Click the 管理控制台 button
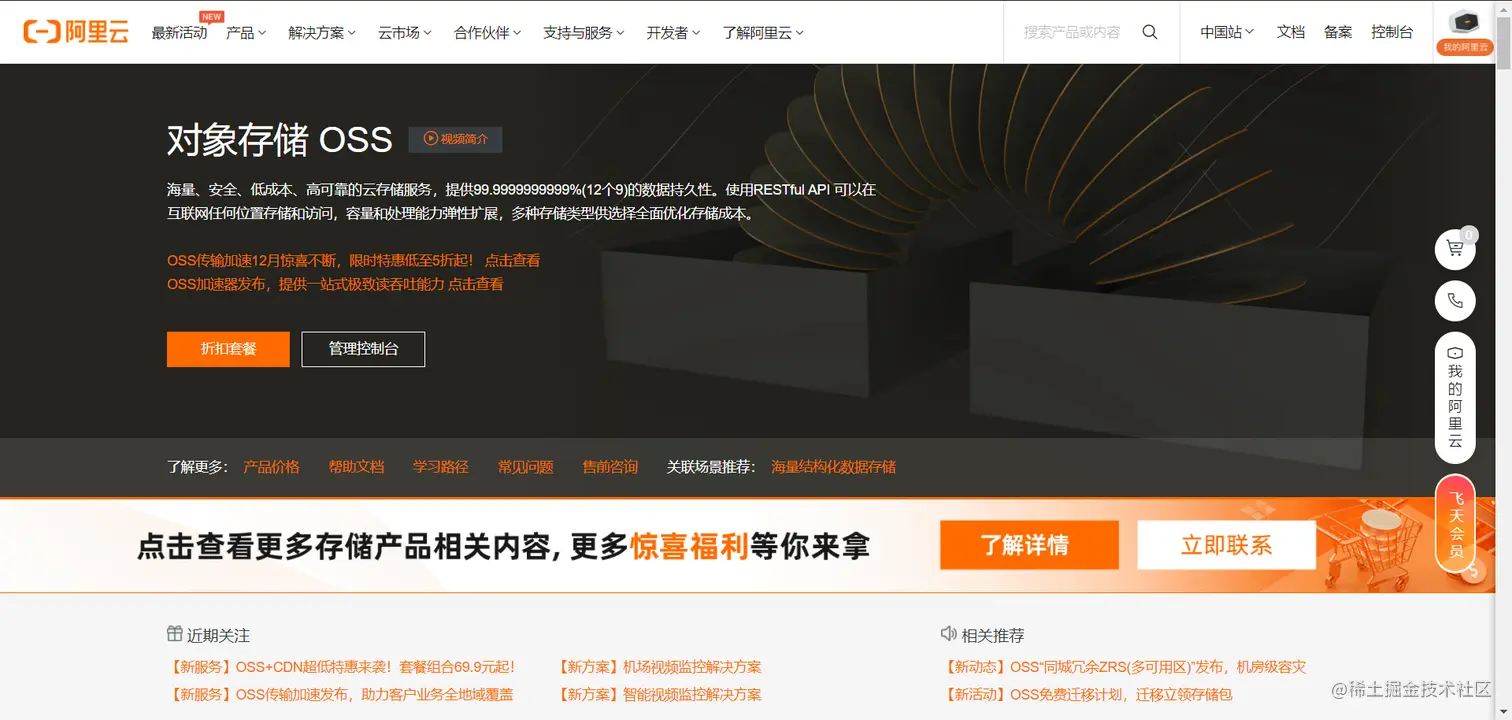Viewport: 1512px width, 720px height. pyautogui.click(x=363, y=349)
